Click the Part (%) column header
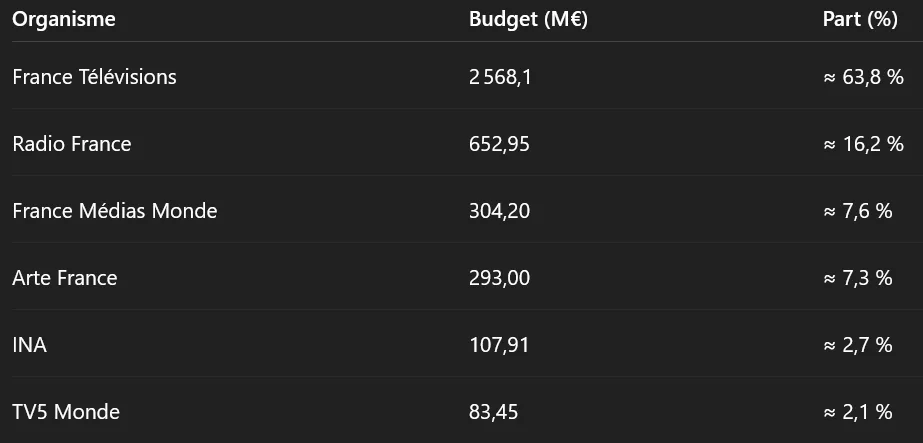 pos(860,19)
